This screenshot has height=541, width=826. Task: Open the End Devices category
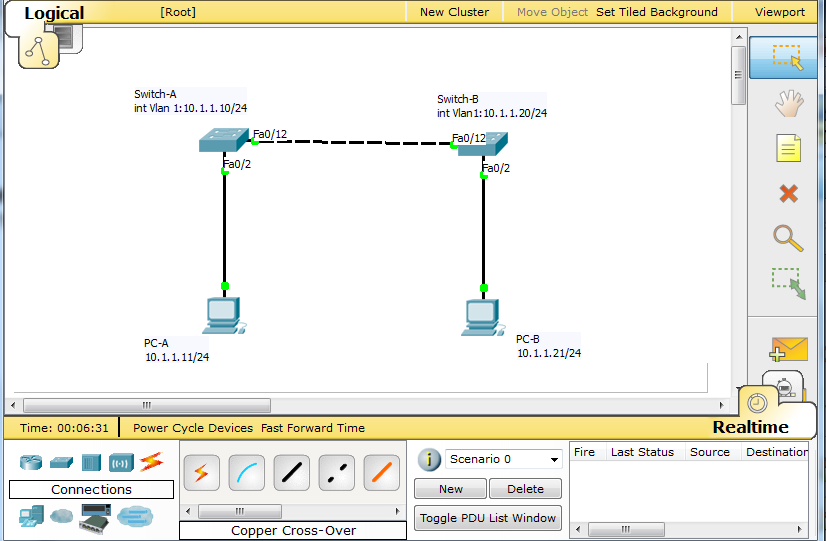click(x=32, y=516)
